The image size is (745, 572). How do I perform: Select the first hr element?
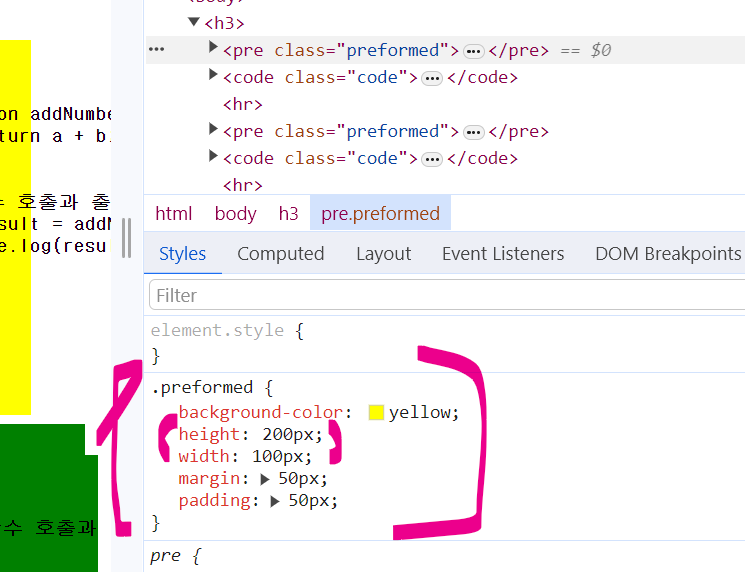click(x=243, y=105)
